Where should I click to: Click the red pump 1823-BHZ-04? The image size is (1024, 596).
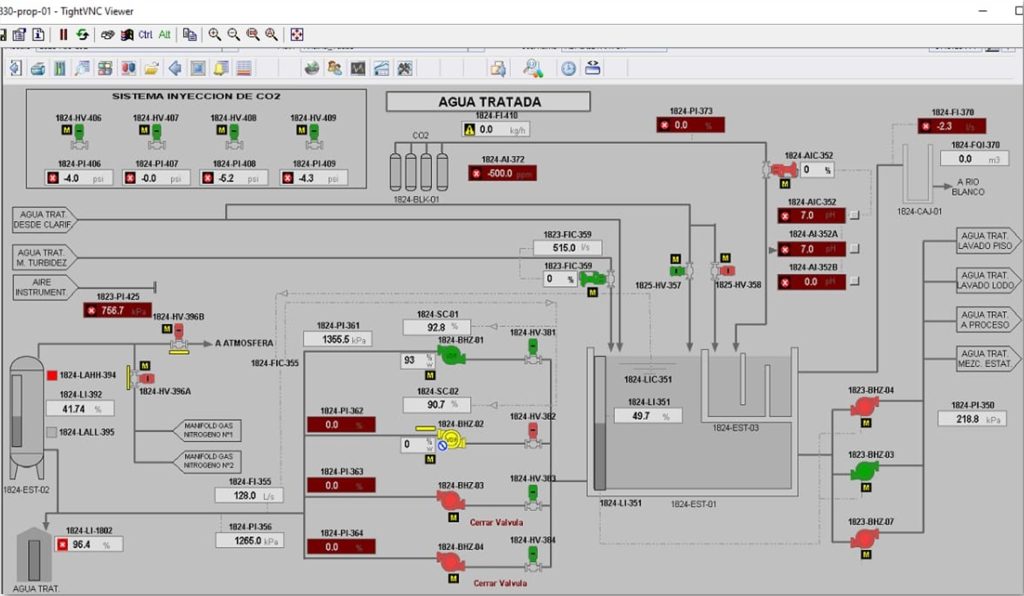[x=862, y=406]
